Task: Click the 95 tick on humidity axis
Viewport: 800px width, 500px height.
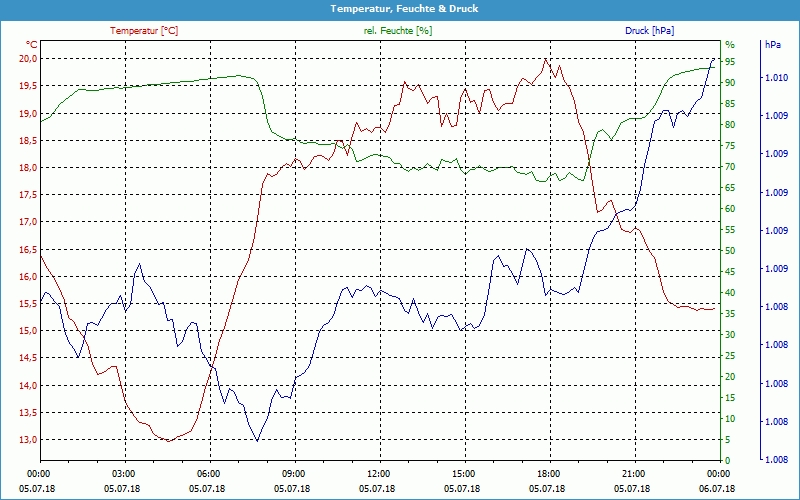Action: (x=730, y=62)
